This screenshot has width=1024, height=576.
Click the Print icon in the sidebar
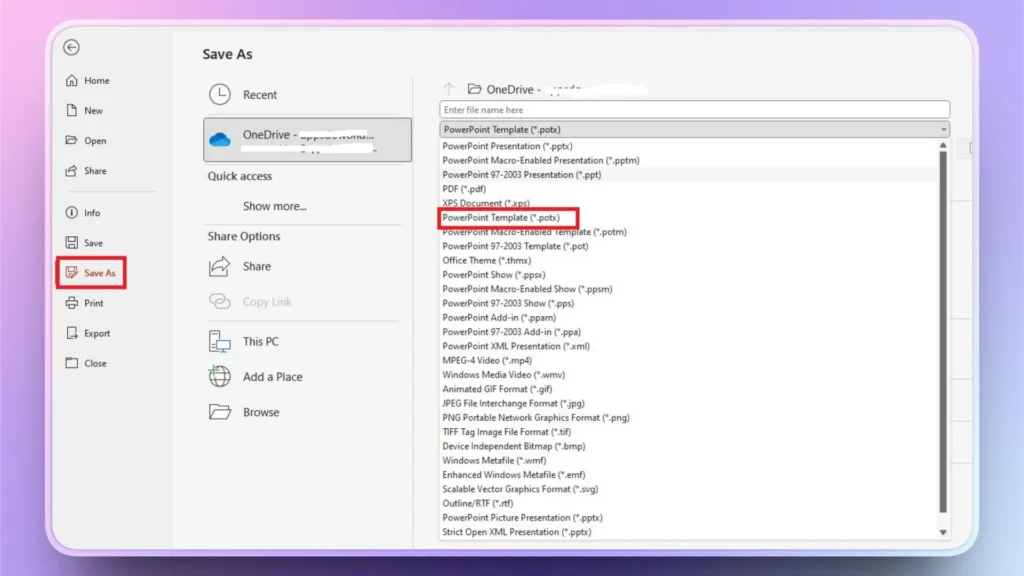[x=70, y=303]
